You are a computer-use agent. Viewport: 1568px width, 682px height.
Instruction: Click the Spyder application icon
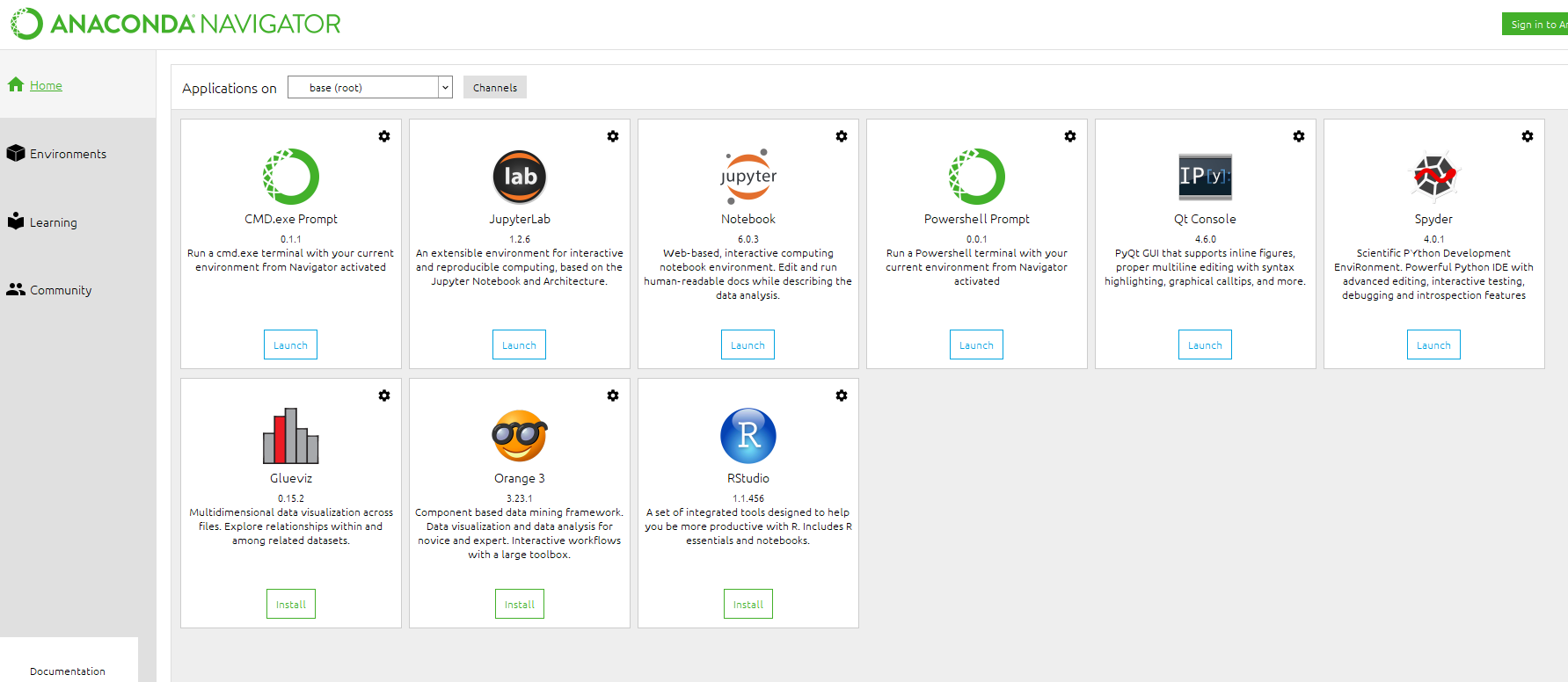(1433, 177)
